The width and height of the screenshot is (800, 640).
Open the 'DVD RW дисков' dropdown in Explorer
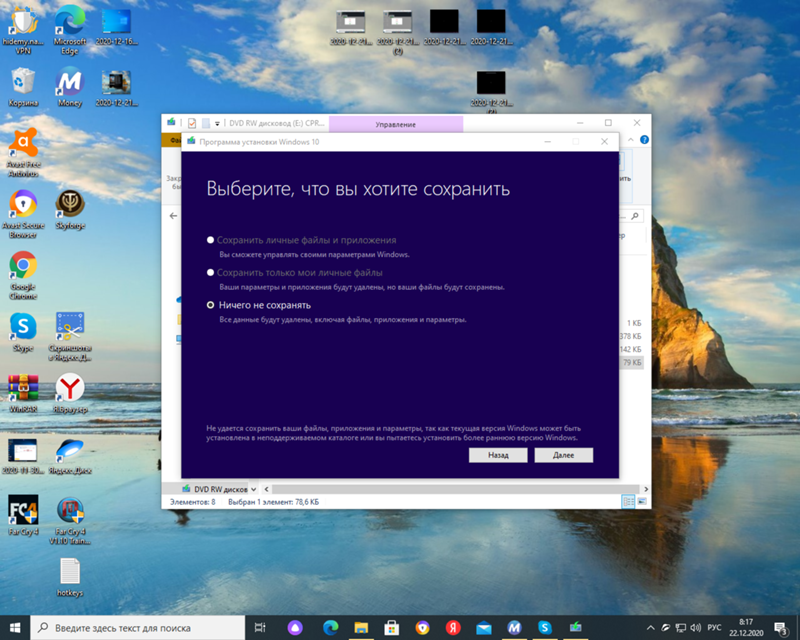click(x=254, y=489)
